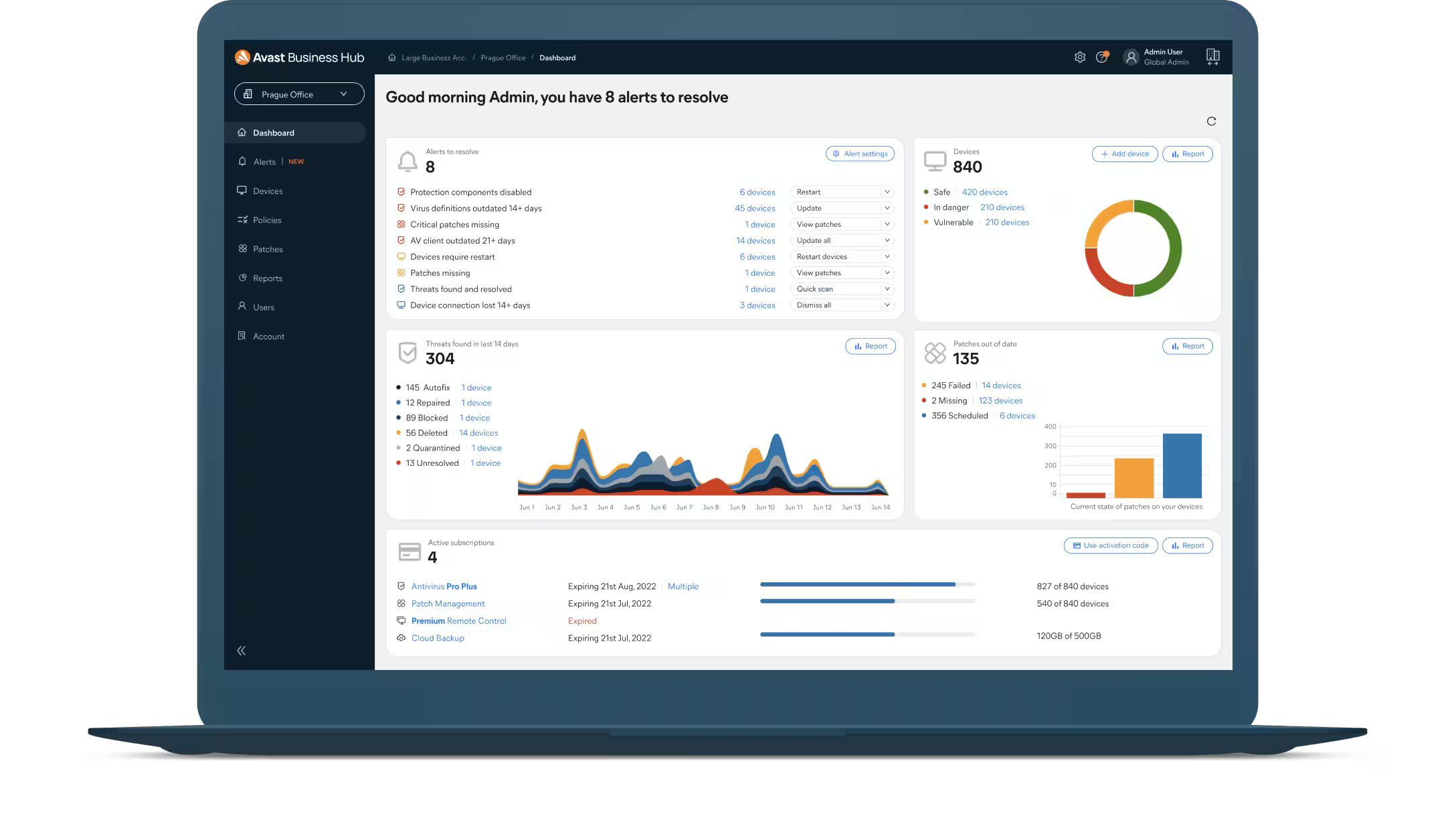The height and width of the screenshot is (834, 1456).
Task: Open the 45 devices link for virus definitions
Action: pos(755,208)
